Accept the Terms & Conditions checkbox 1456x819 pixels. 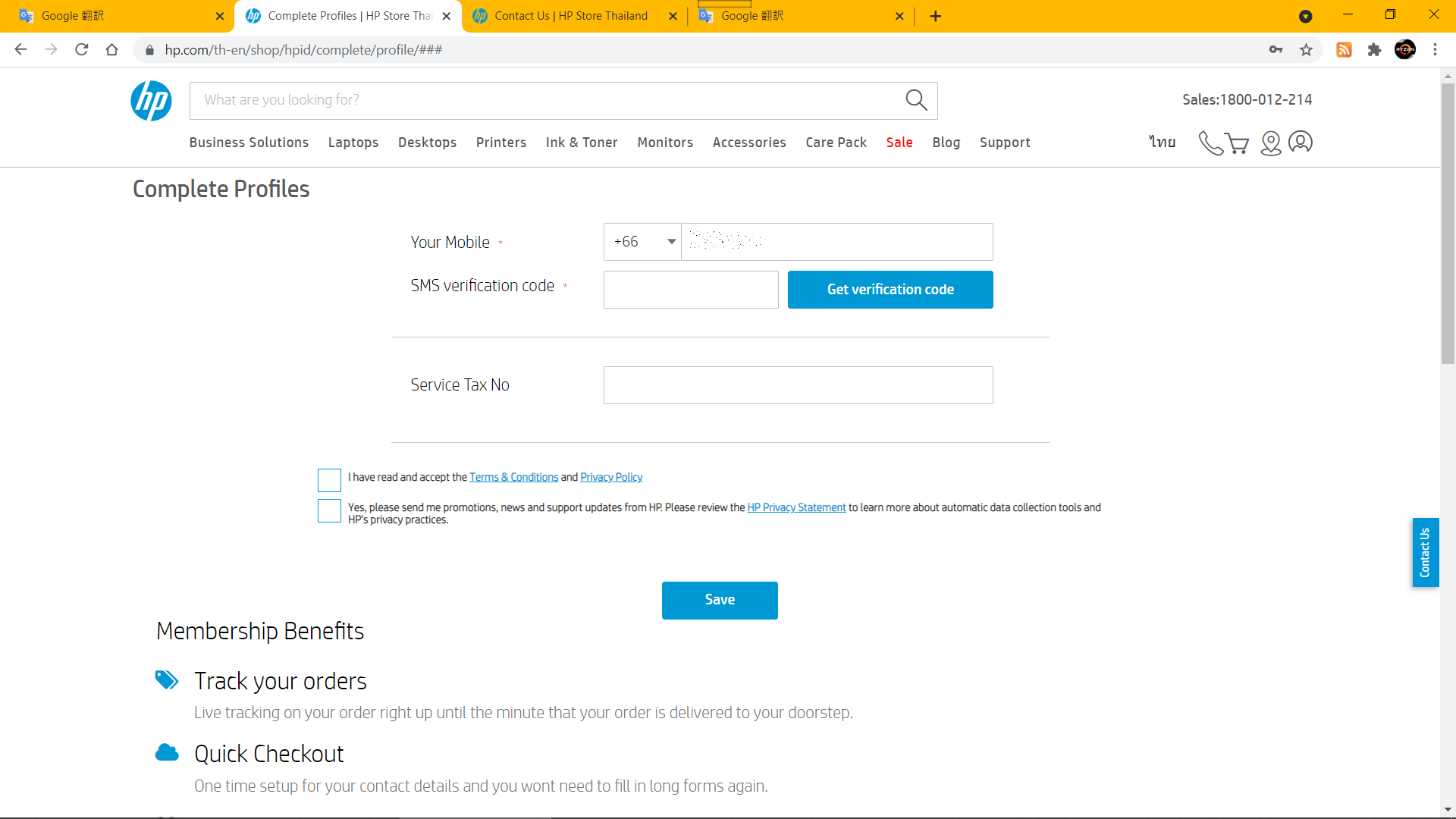click(329, 480)
